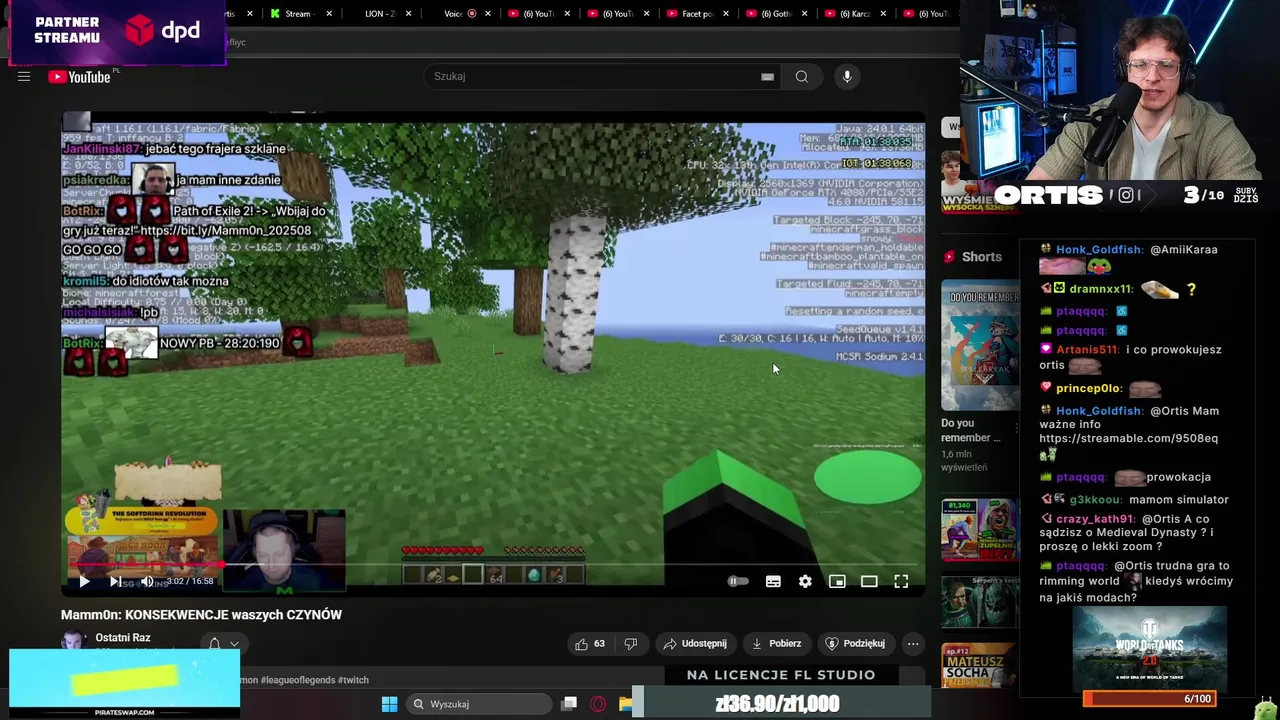Open the YouTube hamburger guide menu
The width and height of the screenshot is (1280, 720).
pyautogui.click(x=24, y=77)
